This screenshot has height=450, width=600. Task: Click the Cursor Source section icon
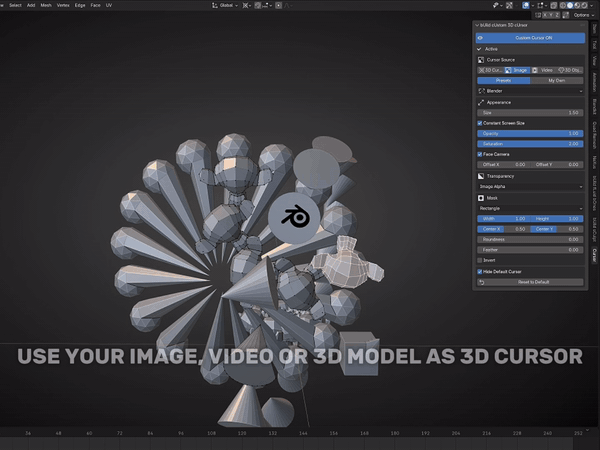click(x=481, y=60)
